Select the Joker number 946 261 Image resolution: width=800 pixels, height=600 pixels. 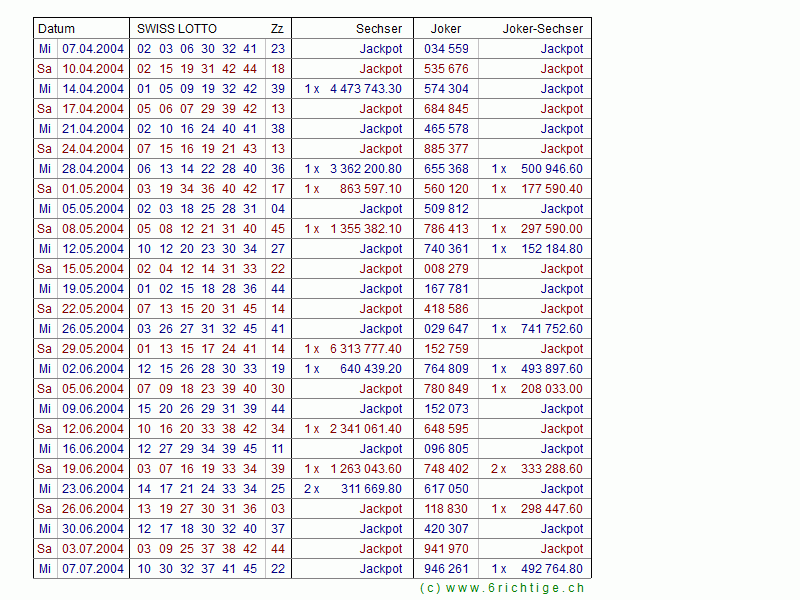pos(446,569)
